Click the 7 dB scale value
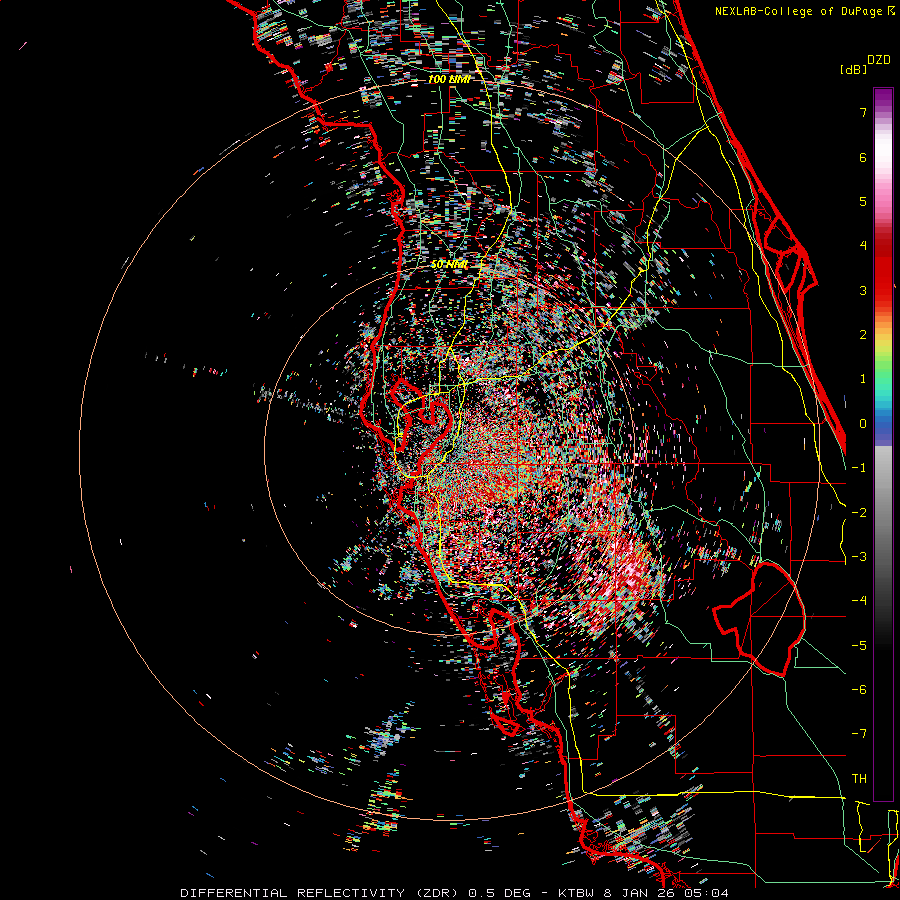The width and height of the screenshot is (900, 900). 863,112
